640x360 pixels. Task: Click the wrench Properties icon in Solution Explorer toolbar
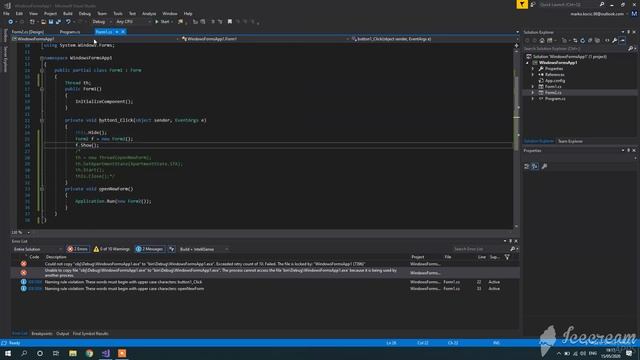[615, 40]
